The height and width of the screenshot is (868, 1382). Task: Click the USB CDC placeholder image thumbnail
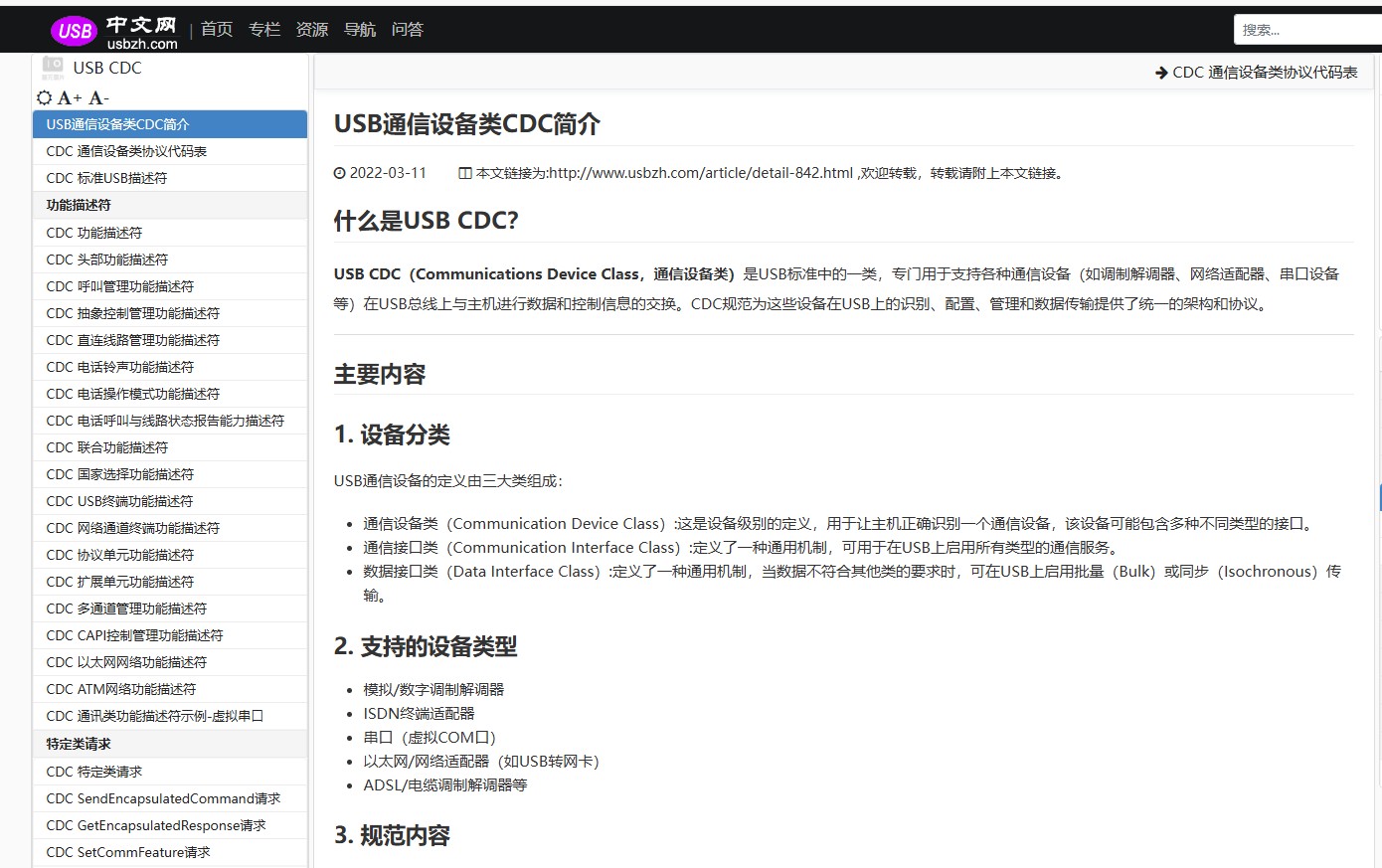pyautogui.click(x=54, y=67)
